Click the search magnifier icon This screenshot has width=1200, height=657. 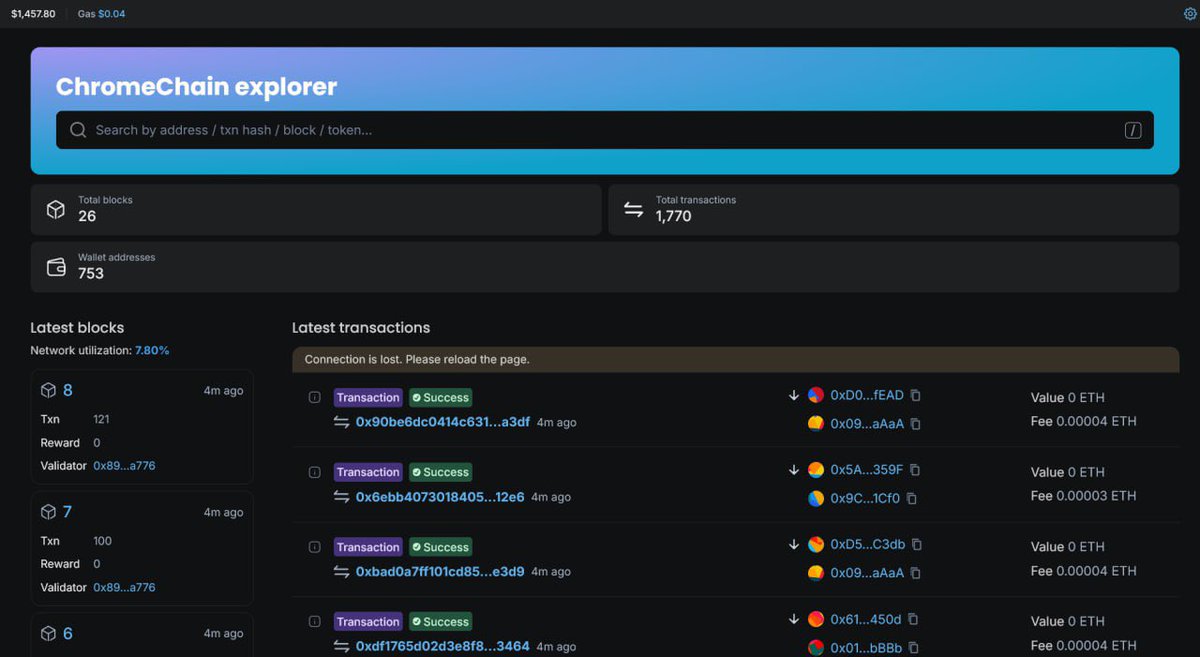pos(78,130)
